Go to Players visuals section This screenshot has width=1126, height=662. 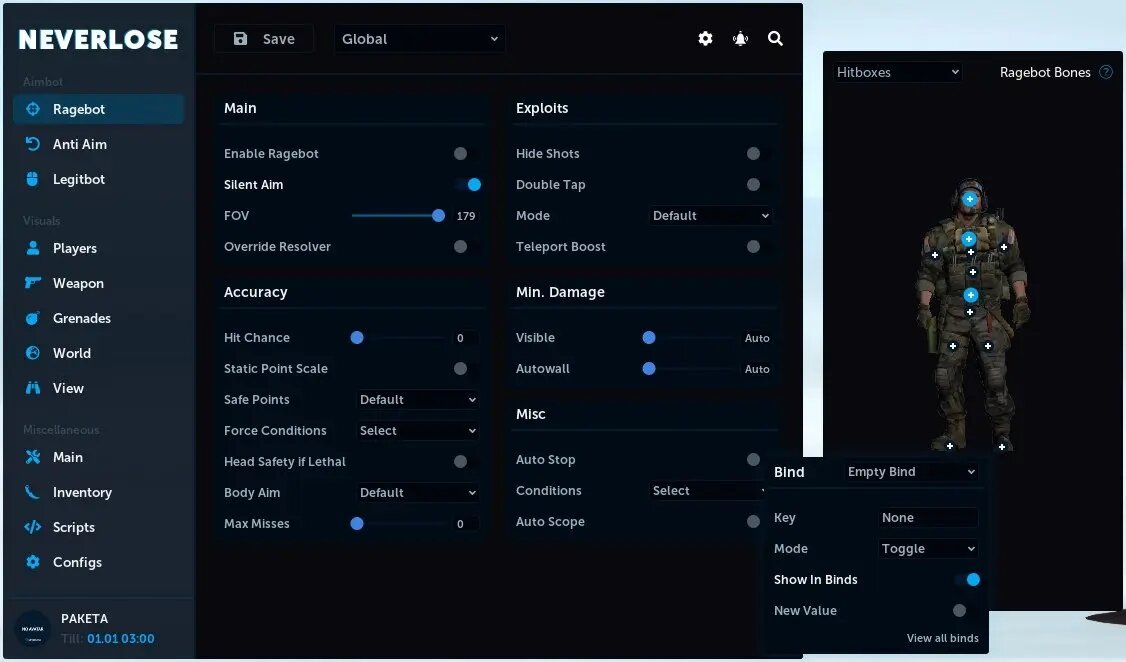(x=98, y=248)
